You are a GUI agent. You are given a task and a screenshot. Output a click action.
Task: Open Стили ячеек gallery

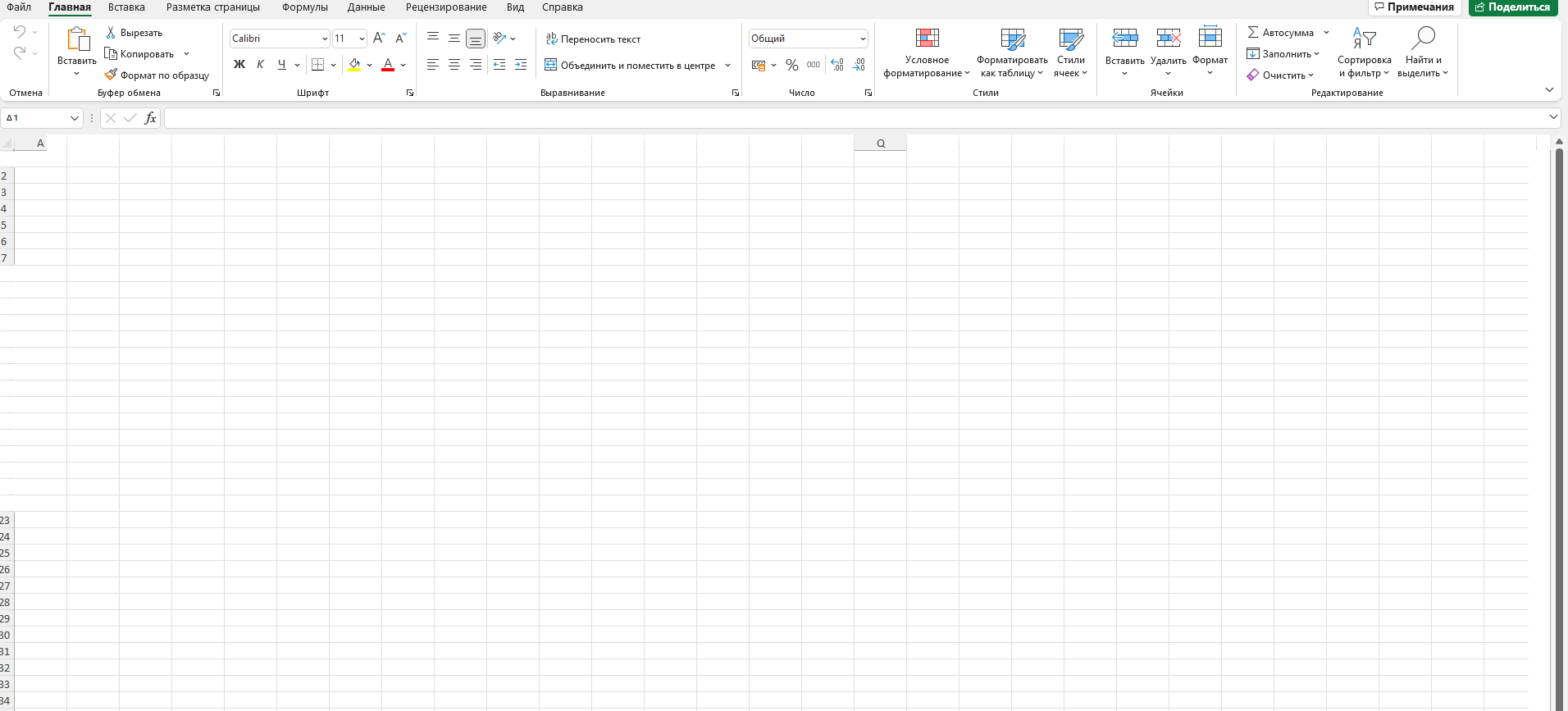[x=1071, y=52]
